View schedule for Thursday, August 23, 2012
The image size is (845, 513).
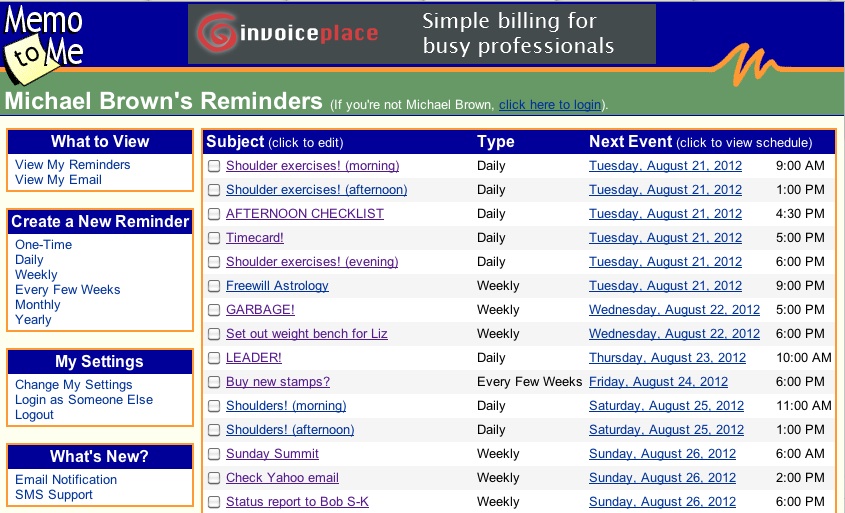667,358
